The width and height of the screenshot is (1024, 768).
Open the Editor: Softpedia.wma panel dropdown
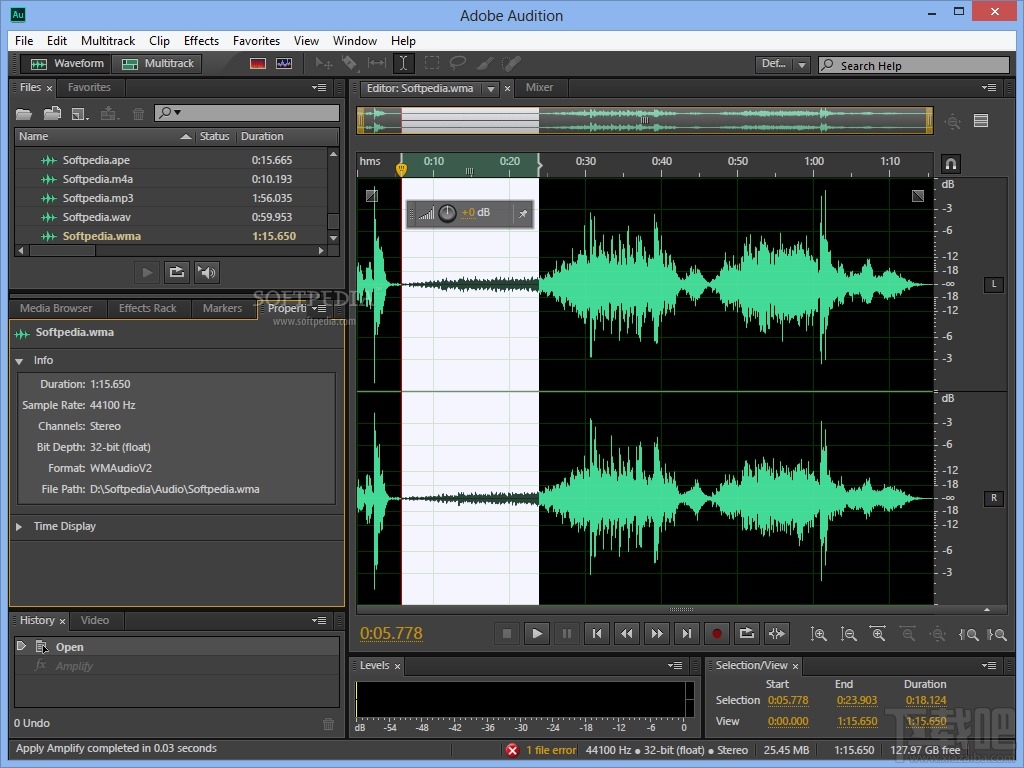tap(490, 88)
